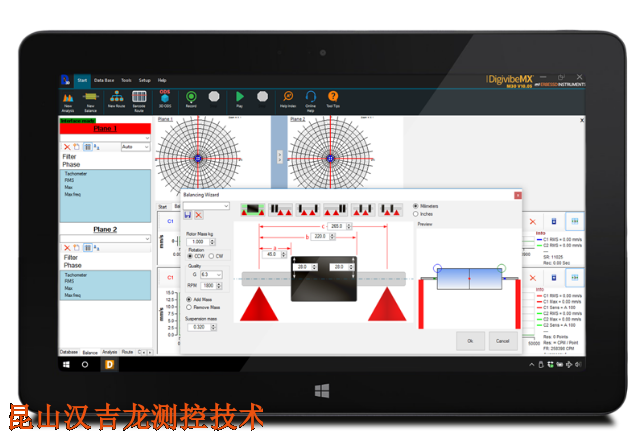Open New Analysis from the toolbar
Screen dimensions: 644x446
coord(68,98)
